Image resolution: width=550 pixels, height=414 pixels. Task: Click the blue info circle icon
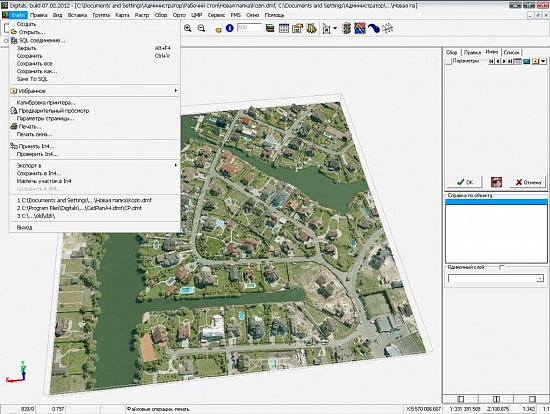(x=229, y=28)
